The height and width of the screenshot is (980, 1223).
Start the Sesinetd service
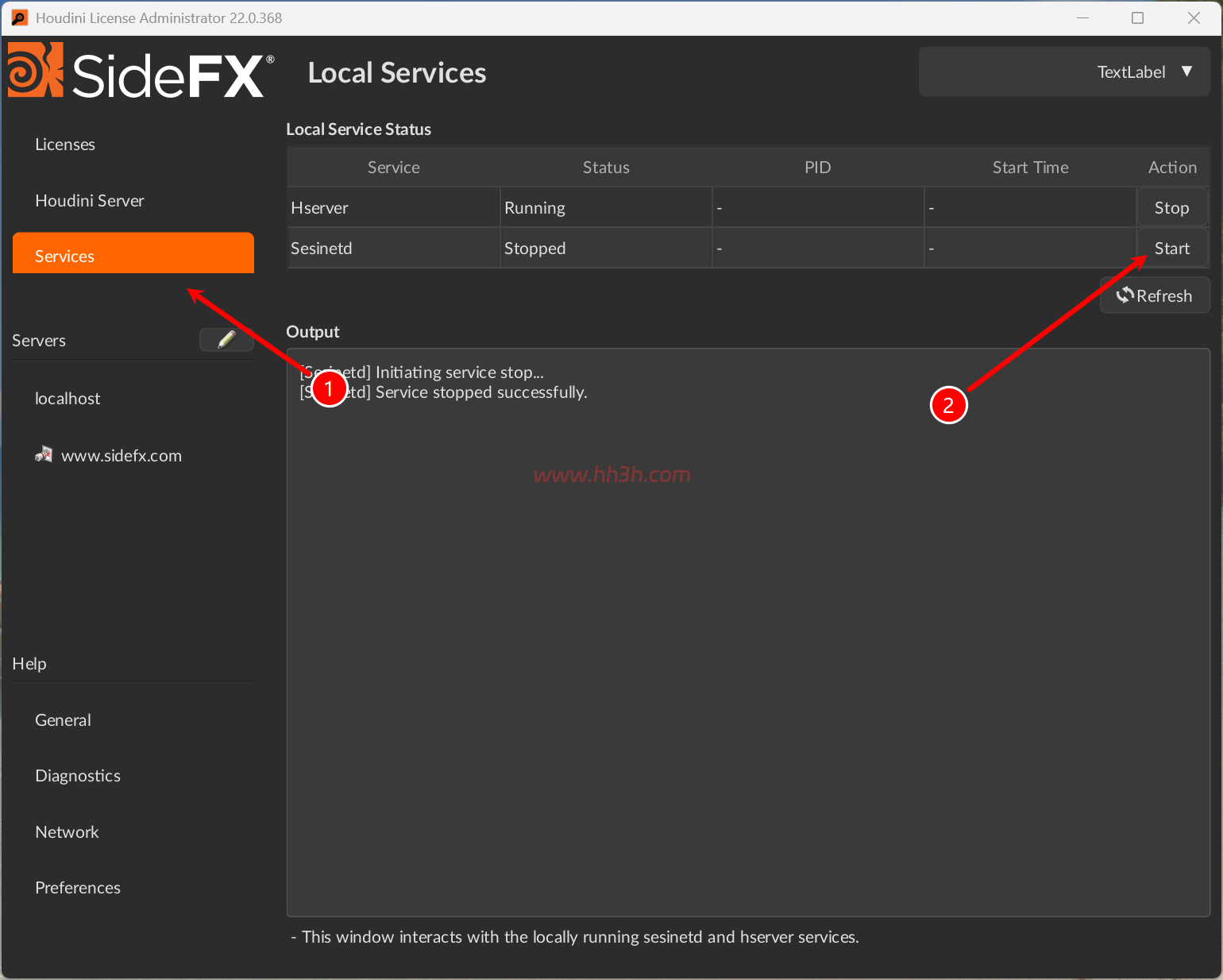[x=1172, y=249]
